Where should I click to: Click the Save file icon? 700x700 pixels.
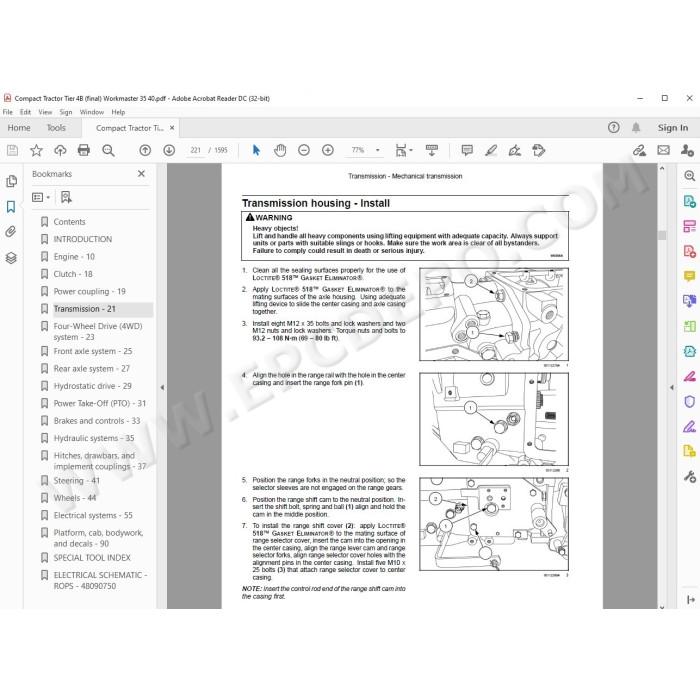click(x=12, y=150)
